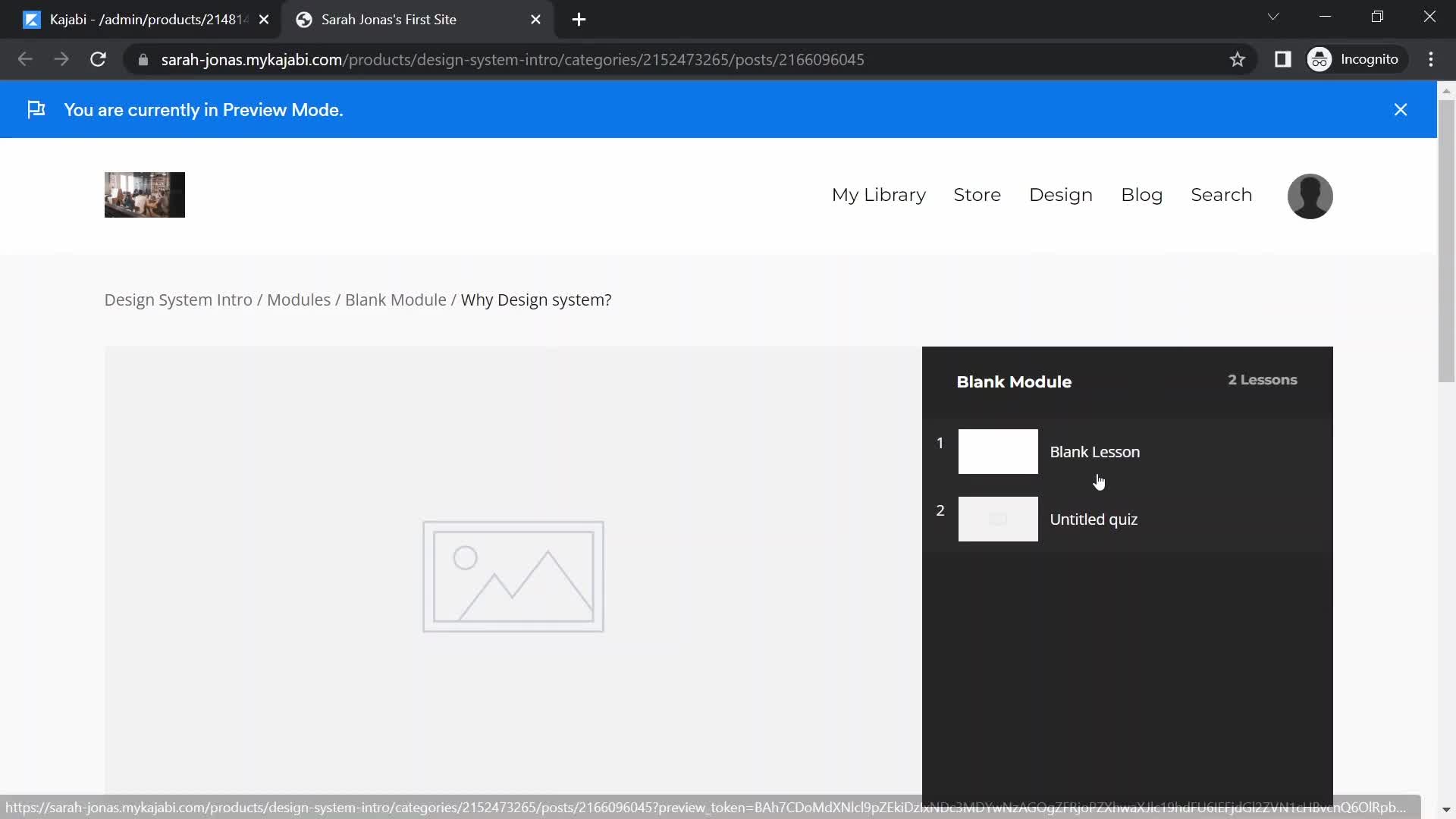Viewport: 1456px width, 819px height.
Task: Click the My Library navigation link
Action: [880, 194]
